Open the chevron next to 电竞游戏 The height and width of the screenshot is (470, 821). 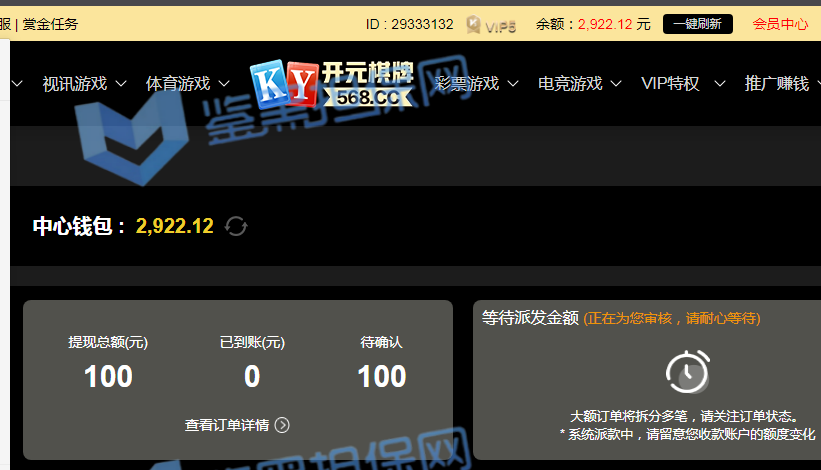[616, 84]
